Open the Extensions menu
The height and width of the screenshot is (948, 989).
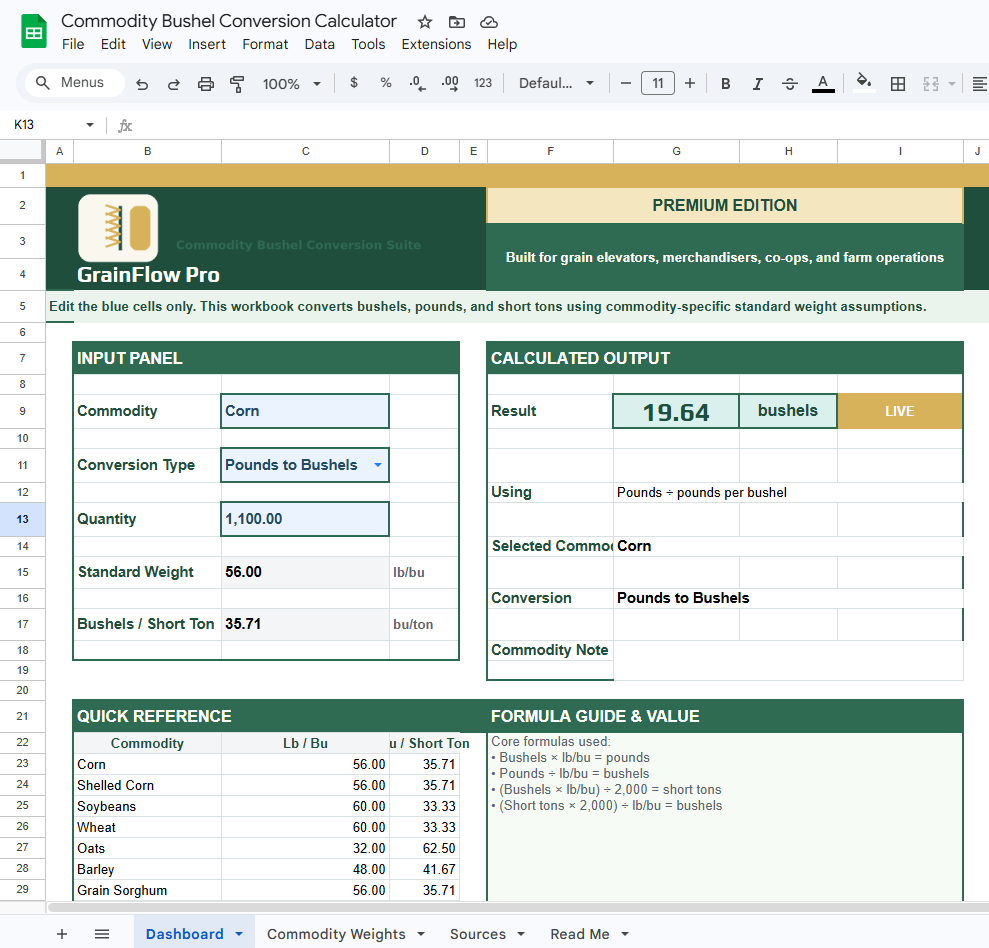point(436,44)
